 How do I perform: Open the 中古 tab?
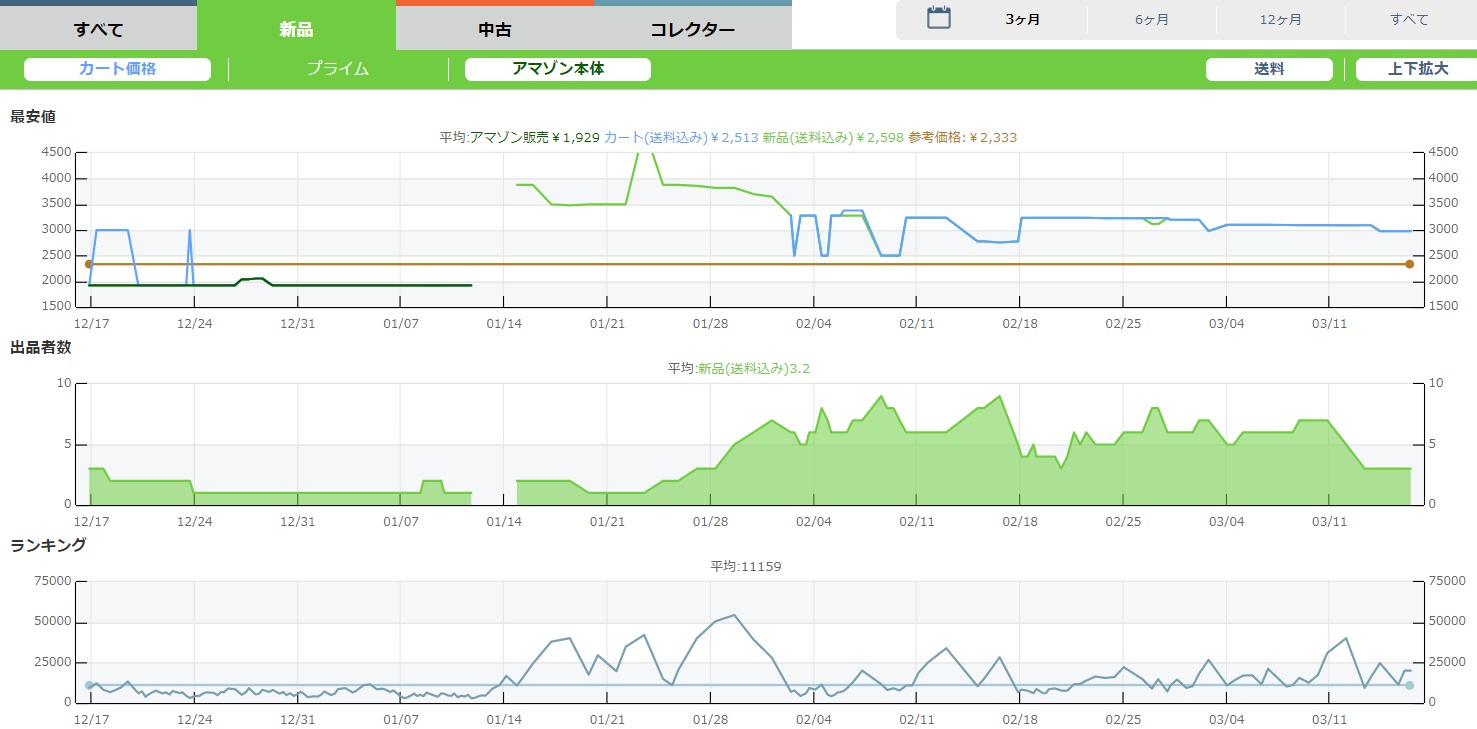(494, 29)
